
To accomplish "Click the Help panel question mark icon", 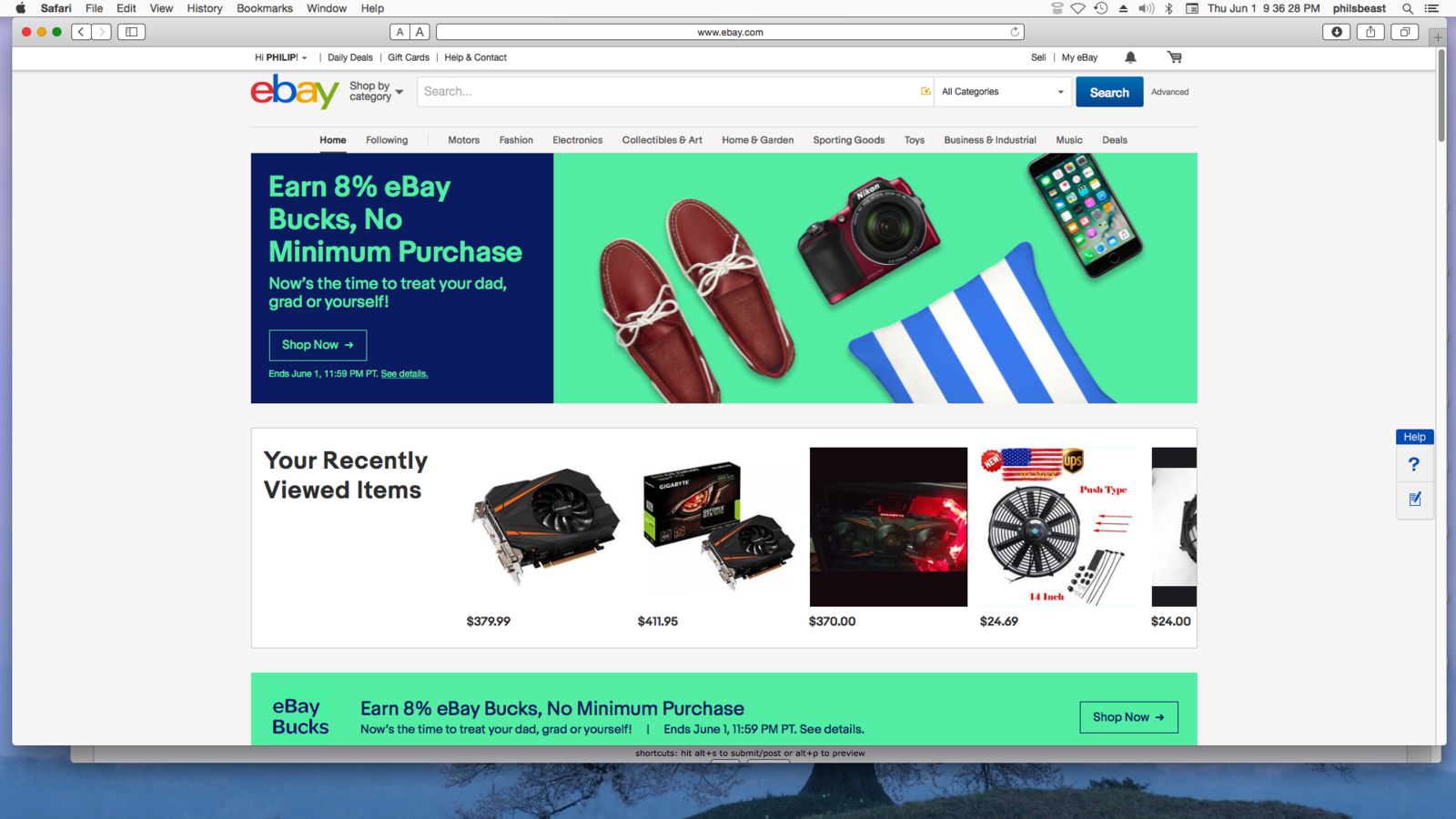I will point(1413,464).
